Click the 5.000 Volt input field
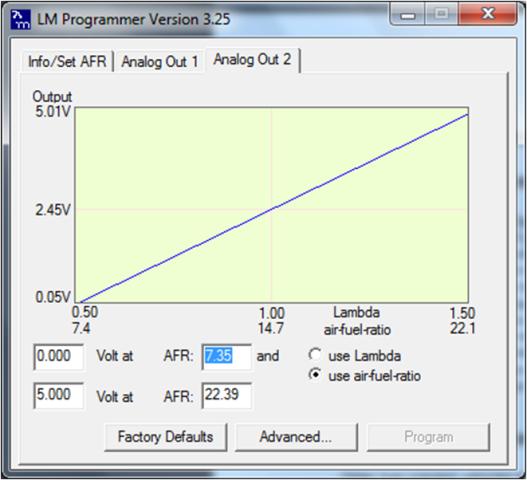The image size is (527, 480). (58, 395)
